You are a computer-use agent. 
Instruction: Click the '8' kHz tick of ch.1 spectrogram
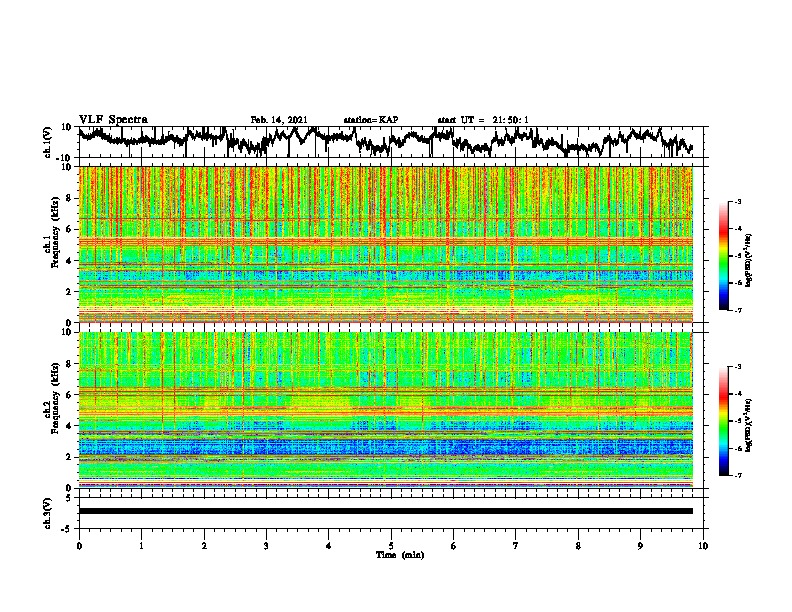tap(69, 198)
